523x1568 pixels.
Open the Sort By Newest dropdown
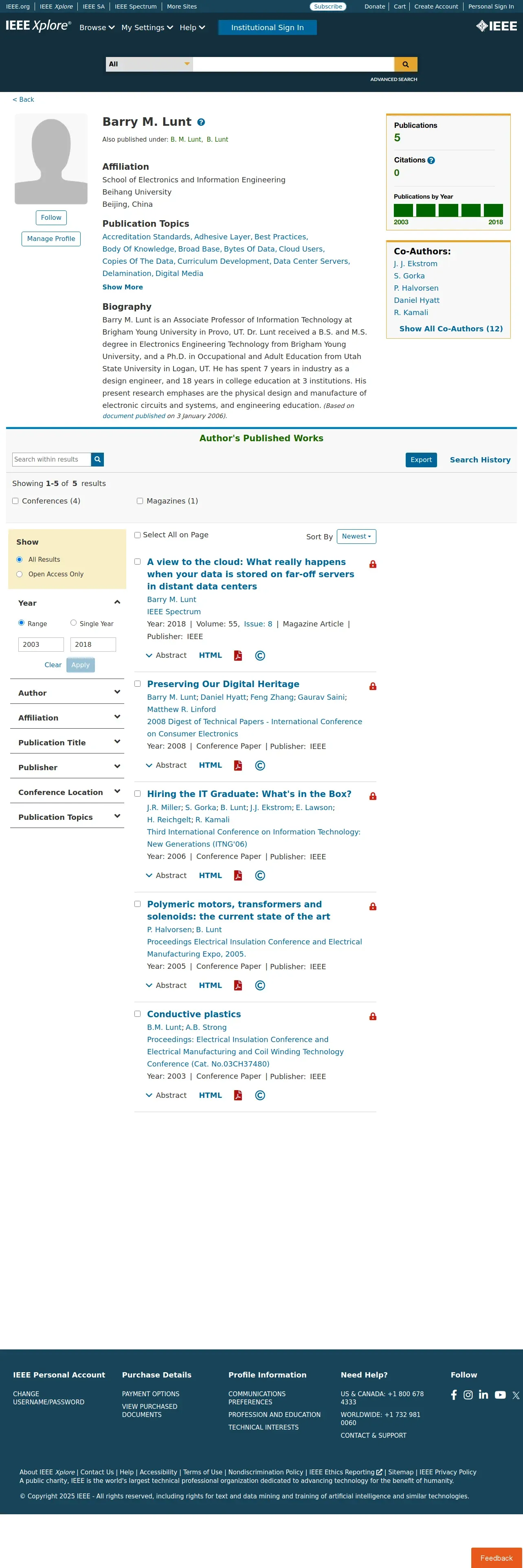pyautogui.click(x=356, y=536)
